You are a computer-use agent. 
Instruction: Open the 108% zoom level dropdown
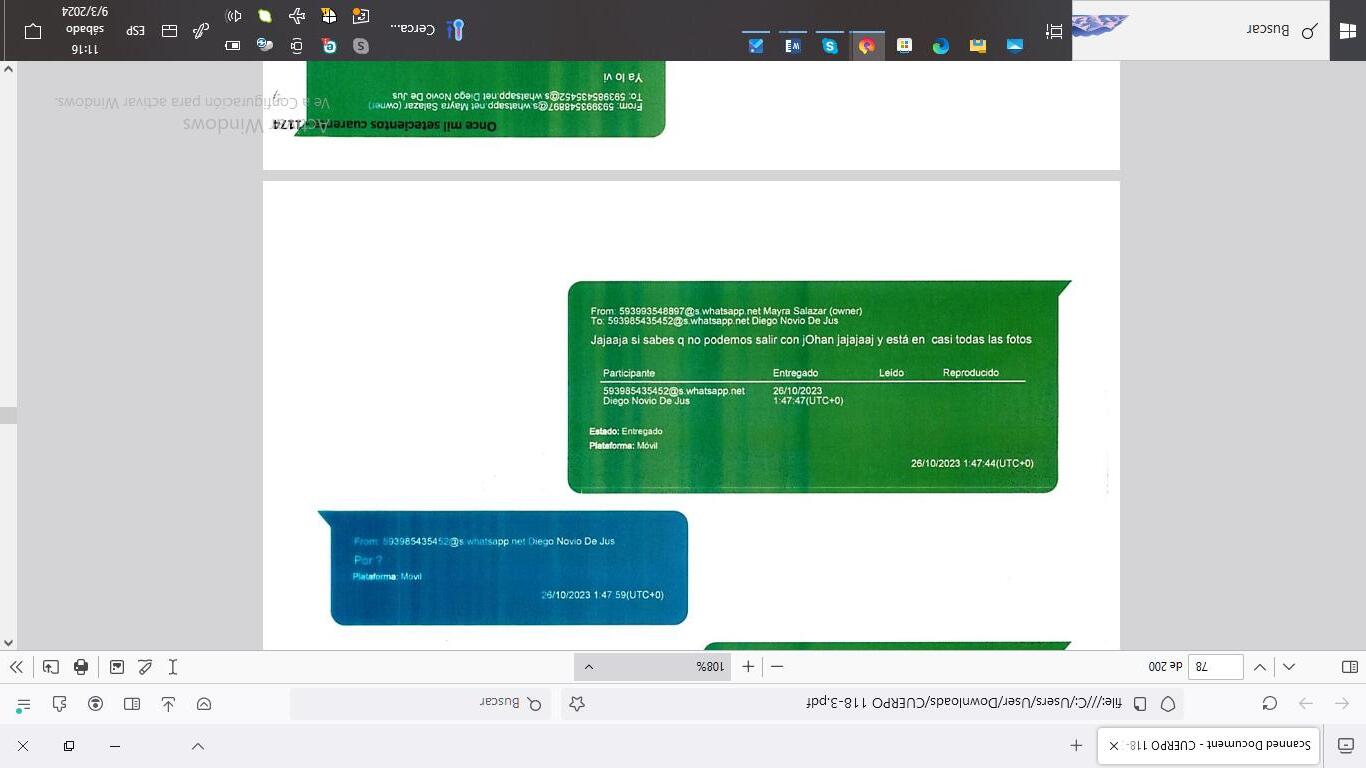(652, 667)
